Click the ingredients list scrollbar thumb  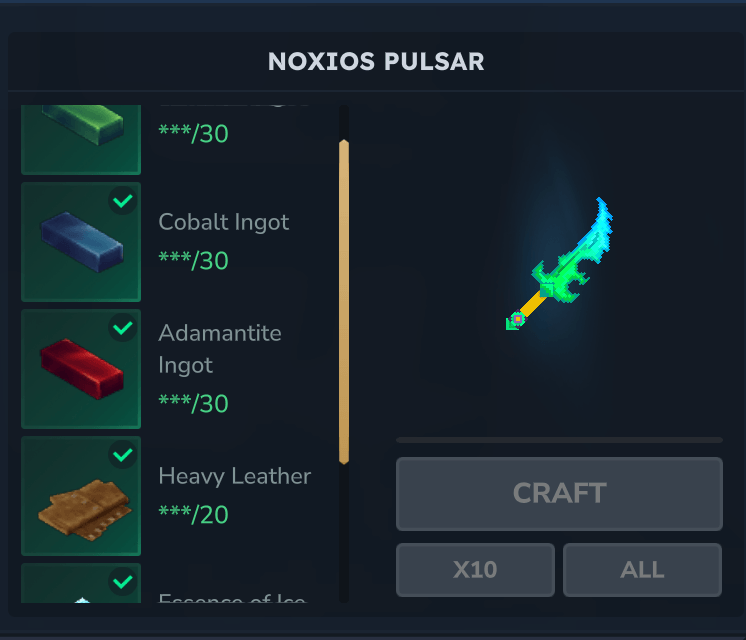point(344,302)
